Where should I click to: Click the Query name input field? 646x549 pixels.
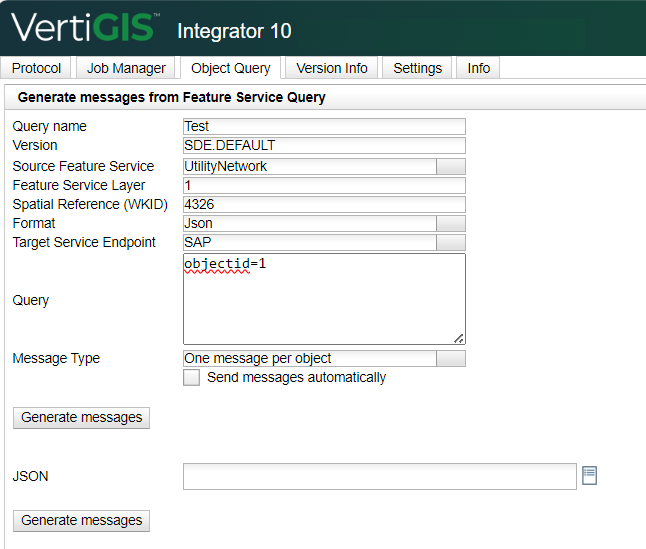(324, 126)
